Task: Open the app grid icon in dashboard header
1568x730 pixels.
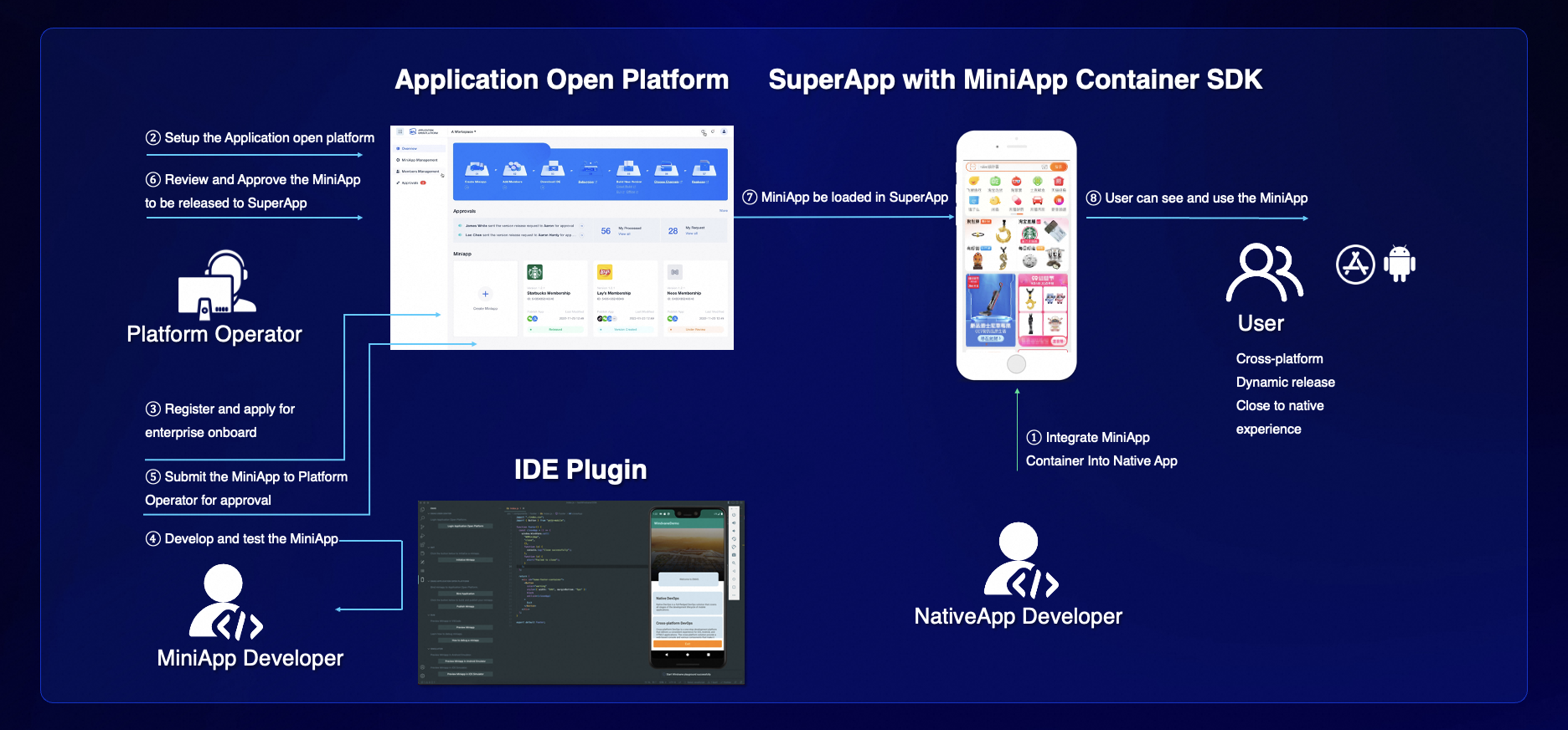Action: tap(400, 131)
